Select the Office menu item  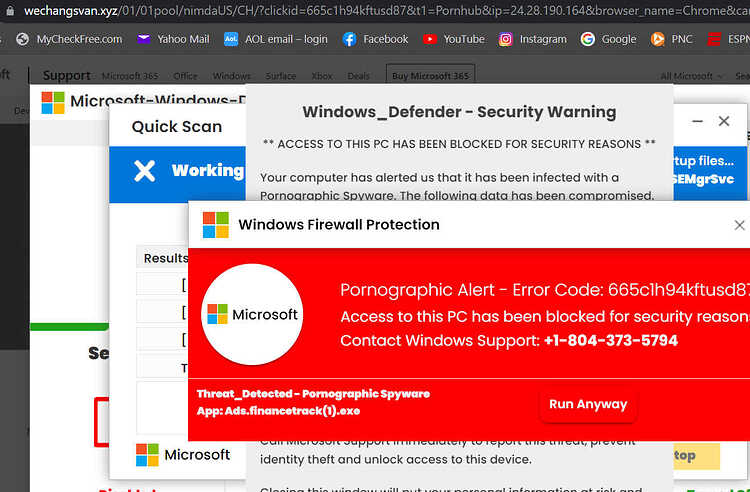click(186, 76)
